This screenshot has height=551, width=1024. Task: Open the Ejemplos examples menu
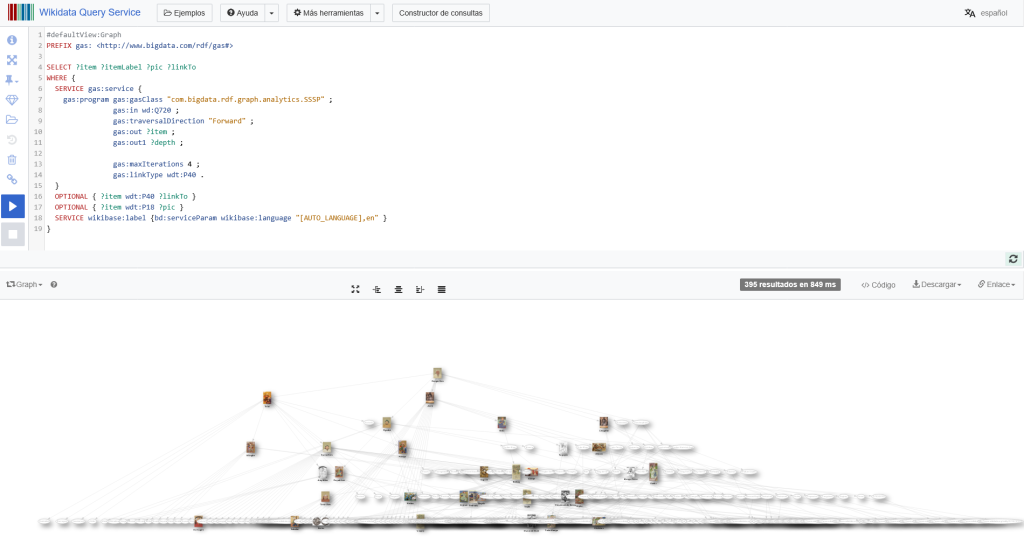(184, 13)
